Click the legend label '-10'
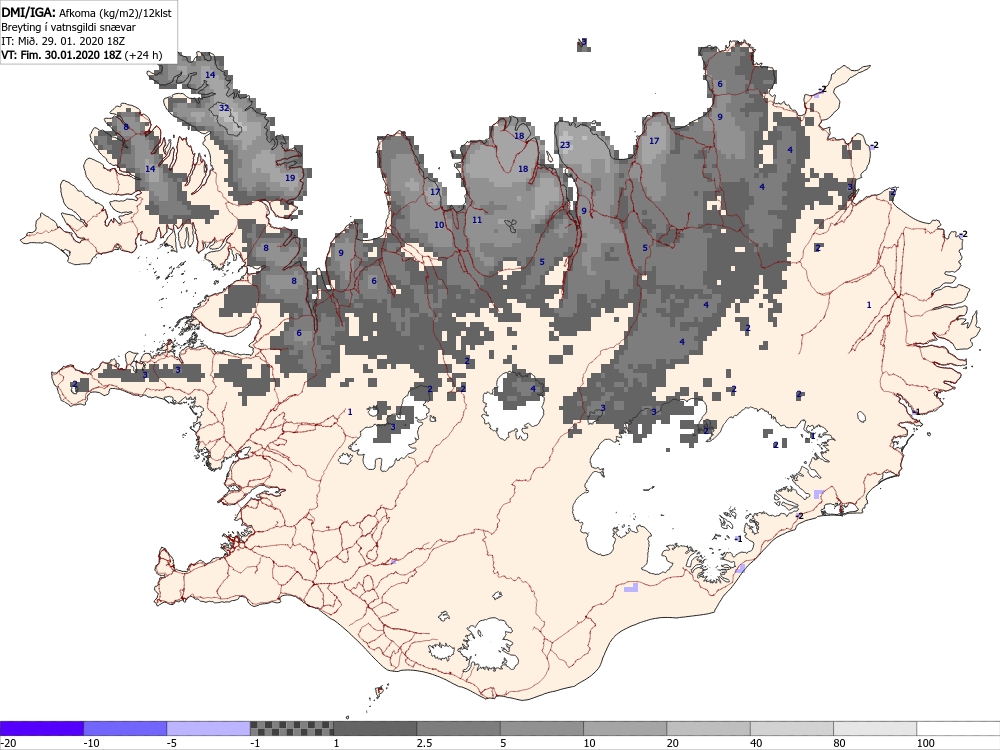Viewport: 1000px width, 750px height. (92, 743)
